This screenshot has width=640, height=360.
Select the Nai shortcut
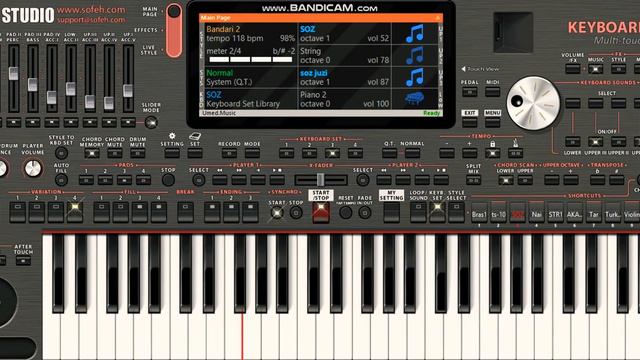(x=536, y=212)
